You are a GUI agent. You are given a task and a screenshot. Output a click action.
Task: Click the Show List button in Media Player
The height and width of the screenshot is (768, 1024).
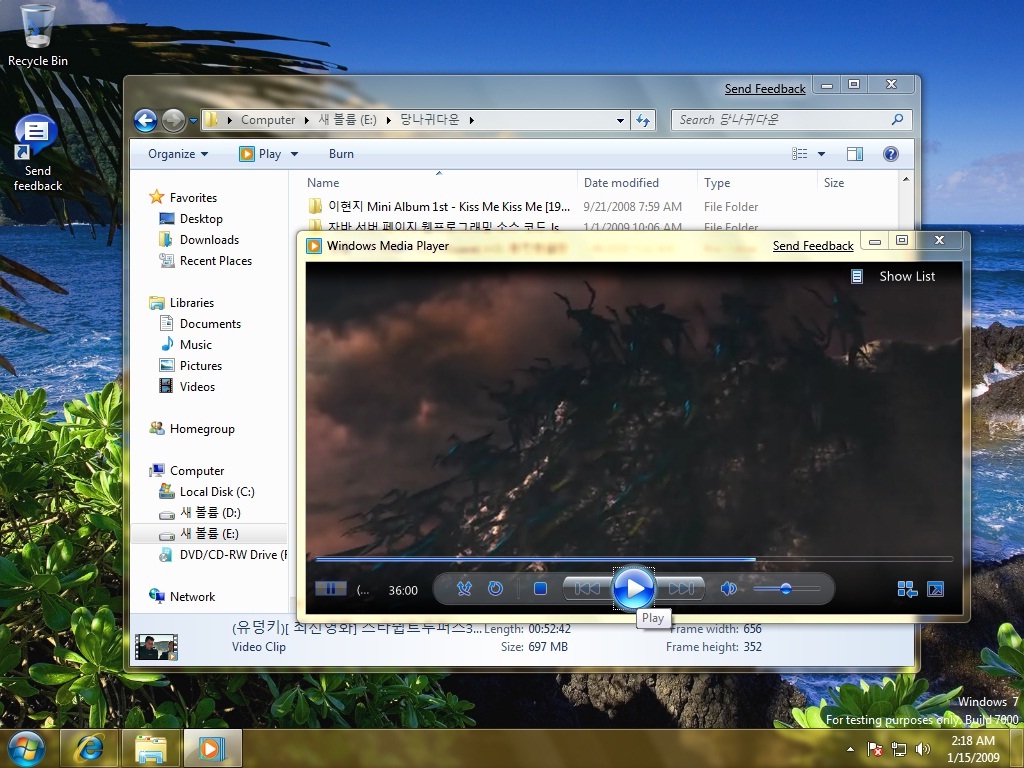(x=893, y=276)
